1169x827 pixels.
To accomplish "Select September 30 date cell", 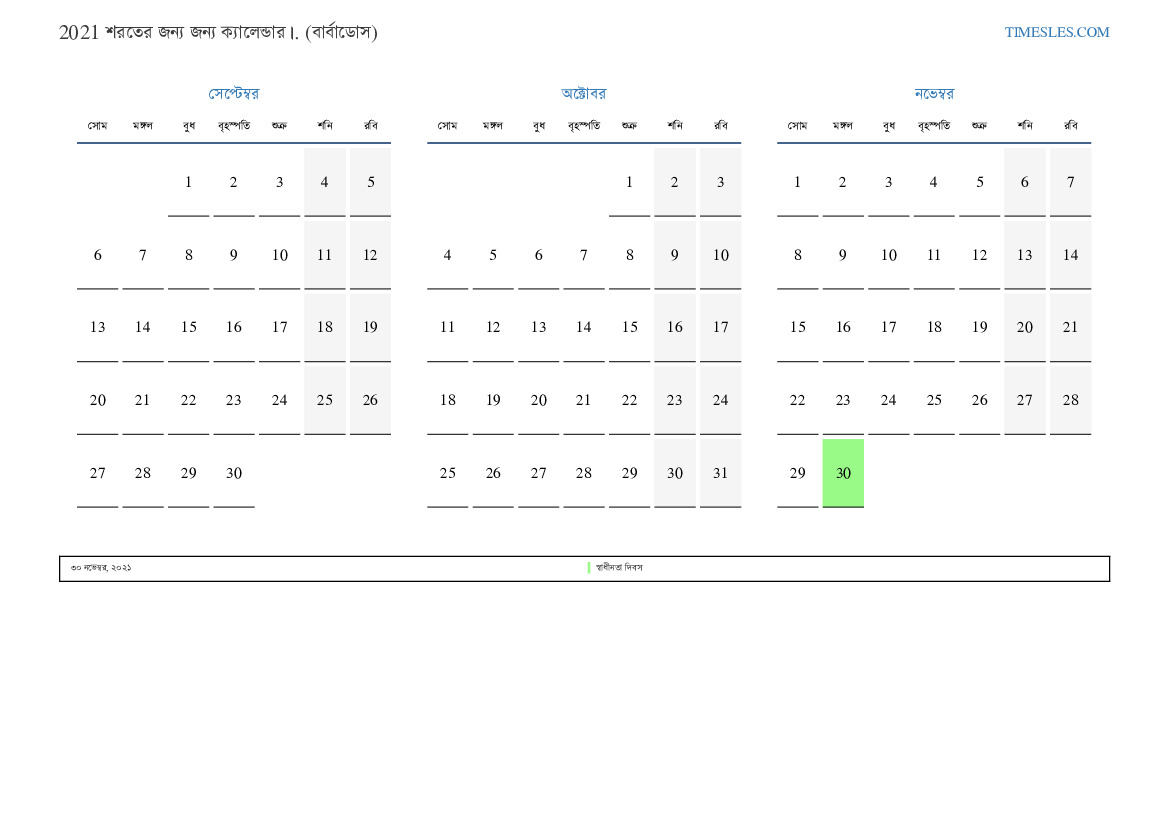I will [x=234, y=473].
